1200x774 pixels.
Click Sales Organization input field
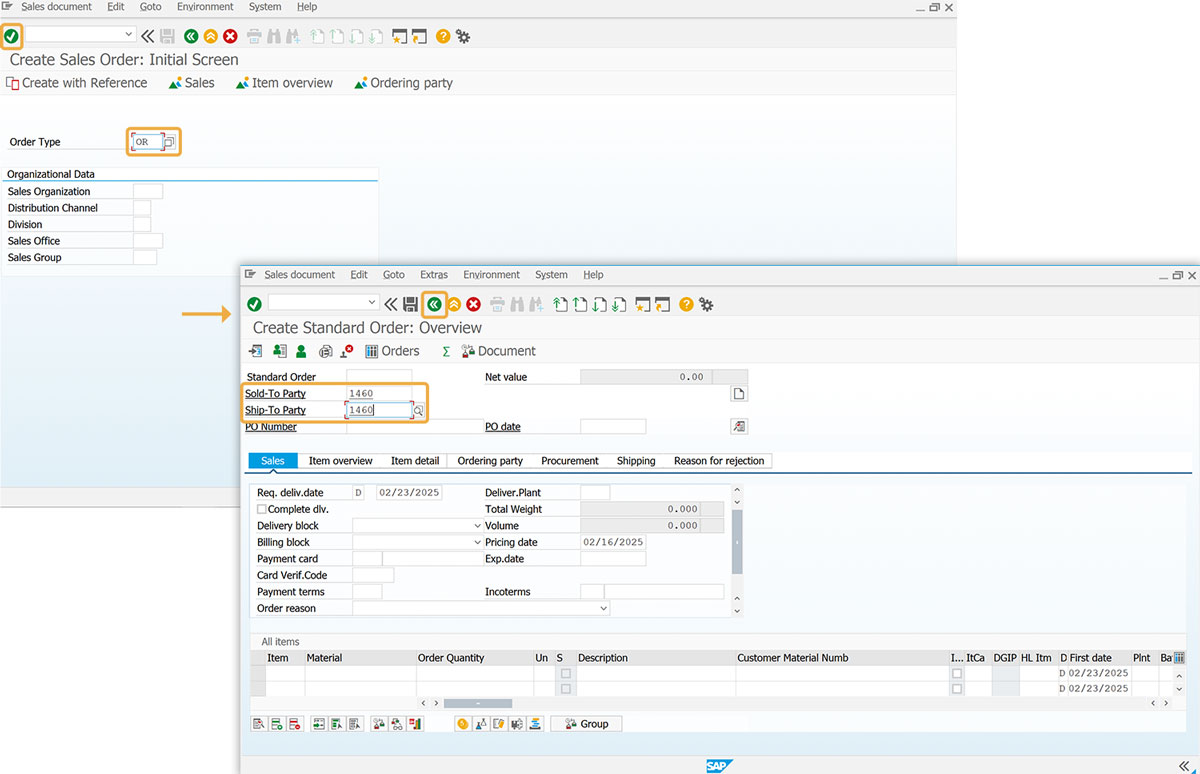point(148,191)
